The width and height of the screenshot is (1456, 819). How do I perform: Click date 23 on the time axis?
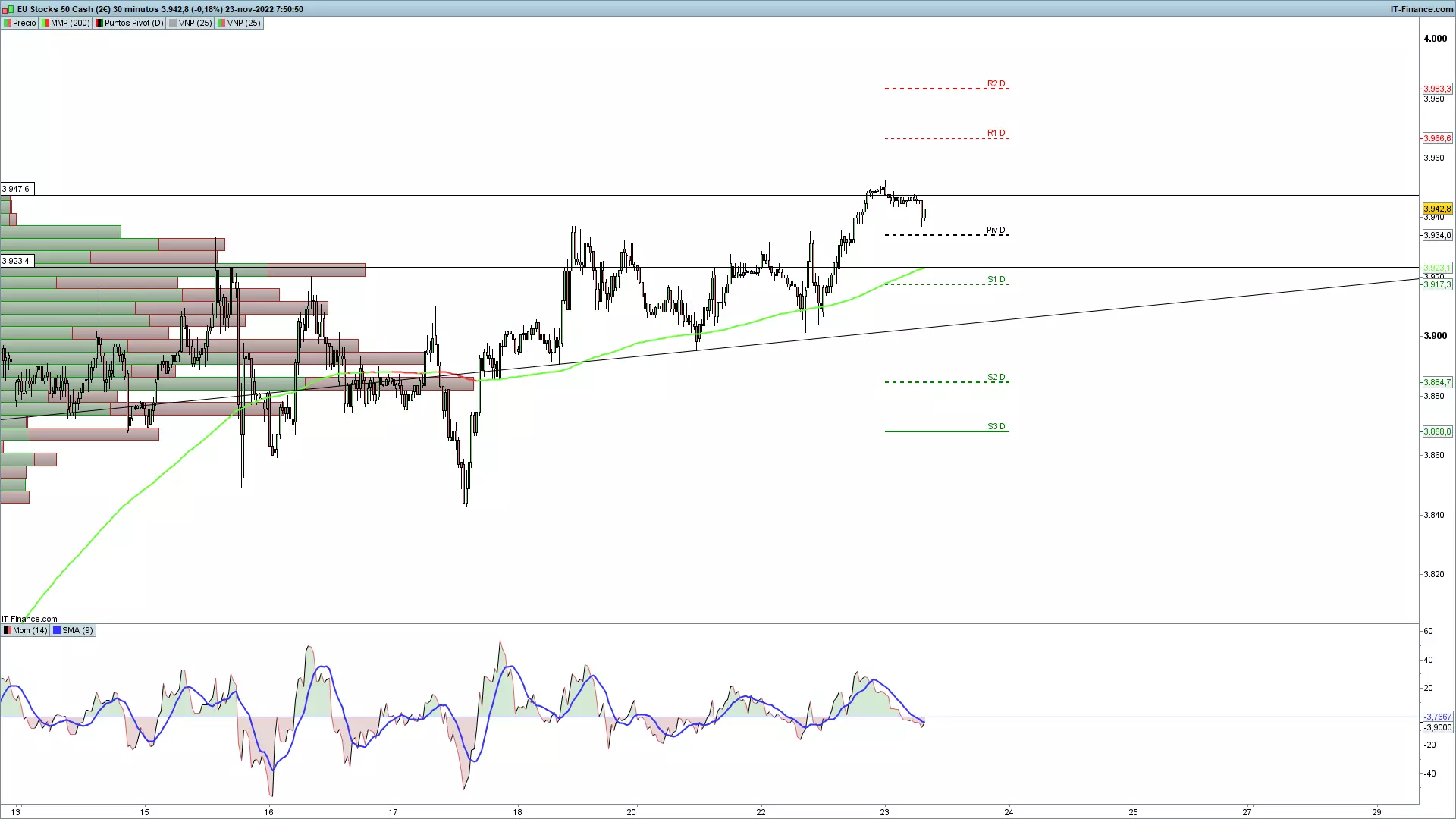pyautogui.click(x=884, y=812)
